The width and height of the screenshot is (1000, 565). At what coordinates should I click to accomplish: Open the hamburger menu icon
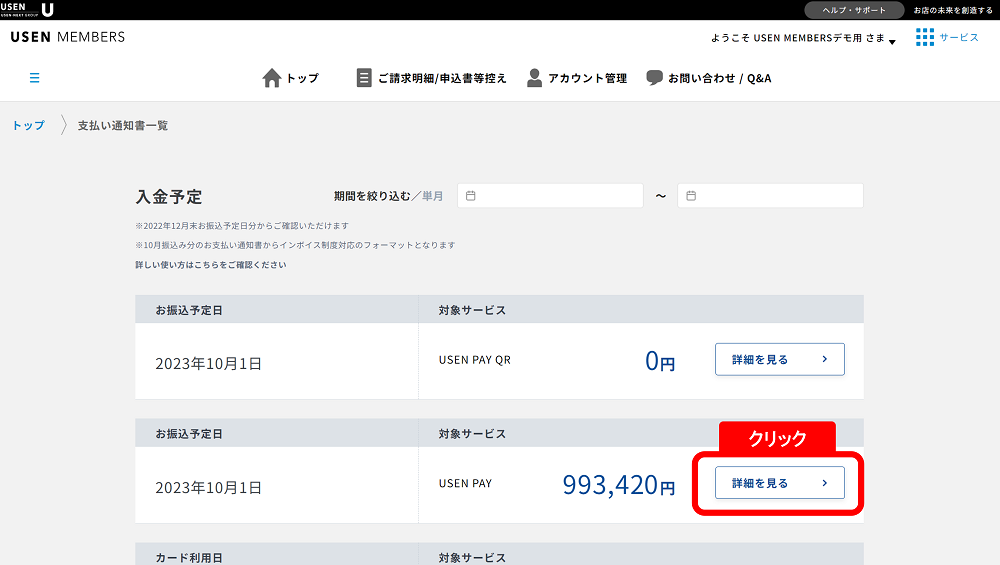point(35,78)
